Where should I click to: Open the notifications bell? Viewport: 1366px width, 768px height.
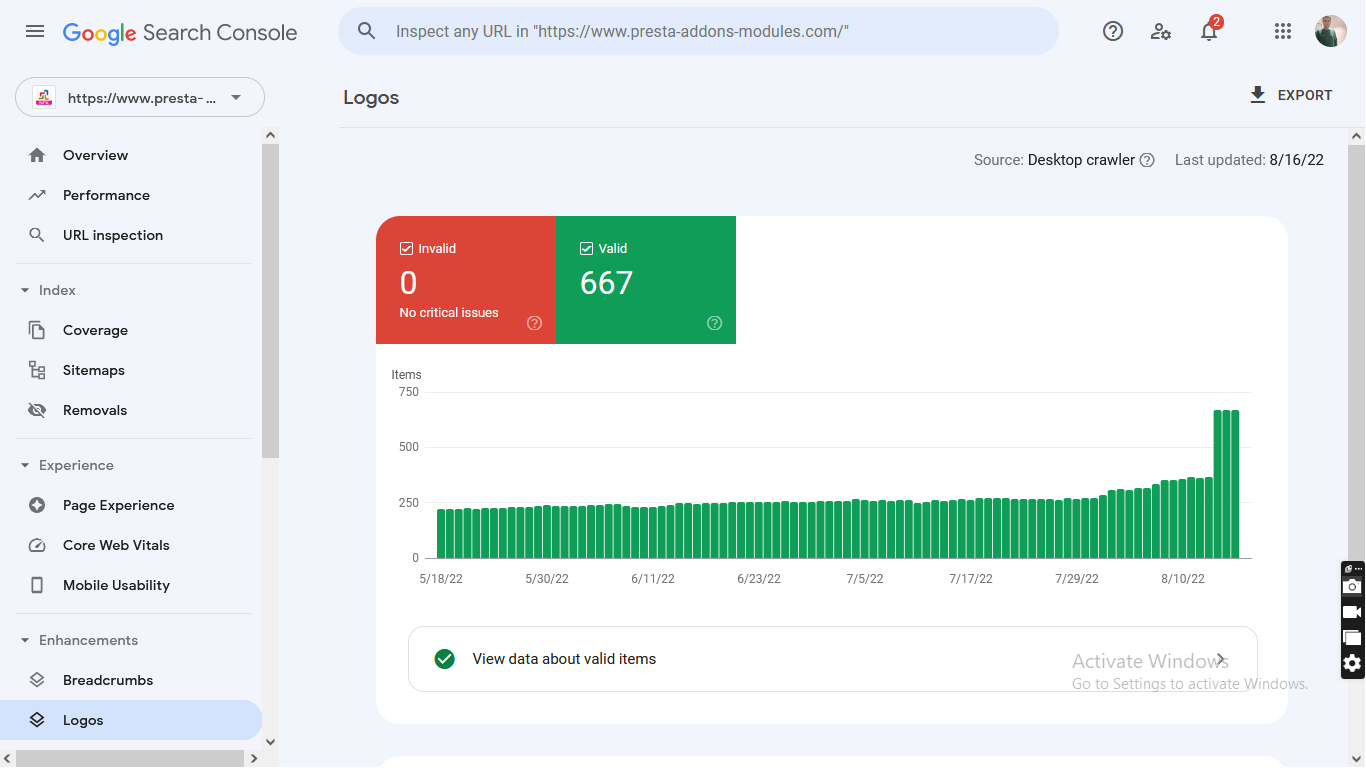(x=1209, y=31)
